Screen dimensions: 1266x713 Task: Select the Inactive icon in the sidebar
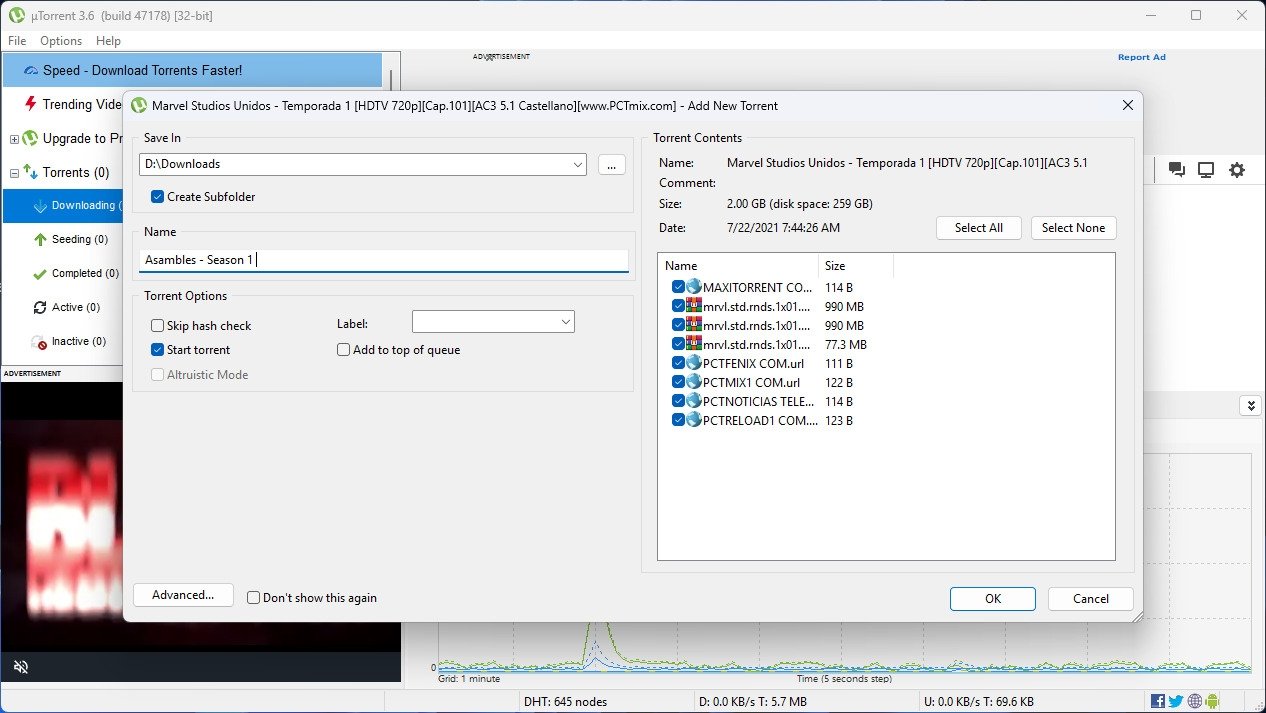pyautogui.click(x=40, y=342)
